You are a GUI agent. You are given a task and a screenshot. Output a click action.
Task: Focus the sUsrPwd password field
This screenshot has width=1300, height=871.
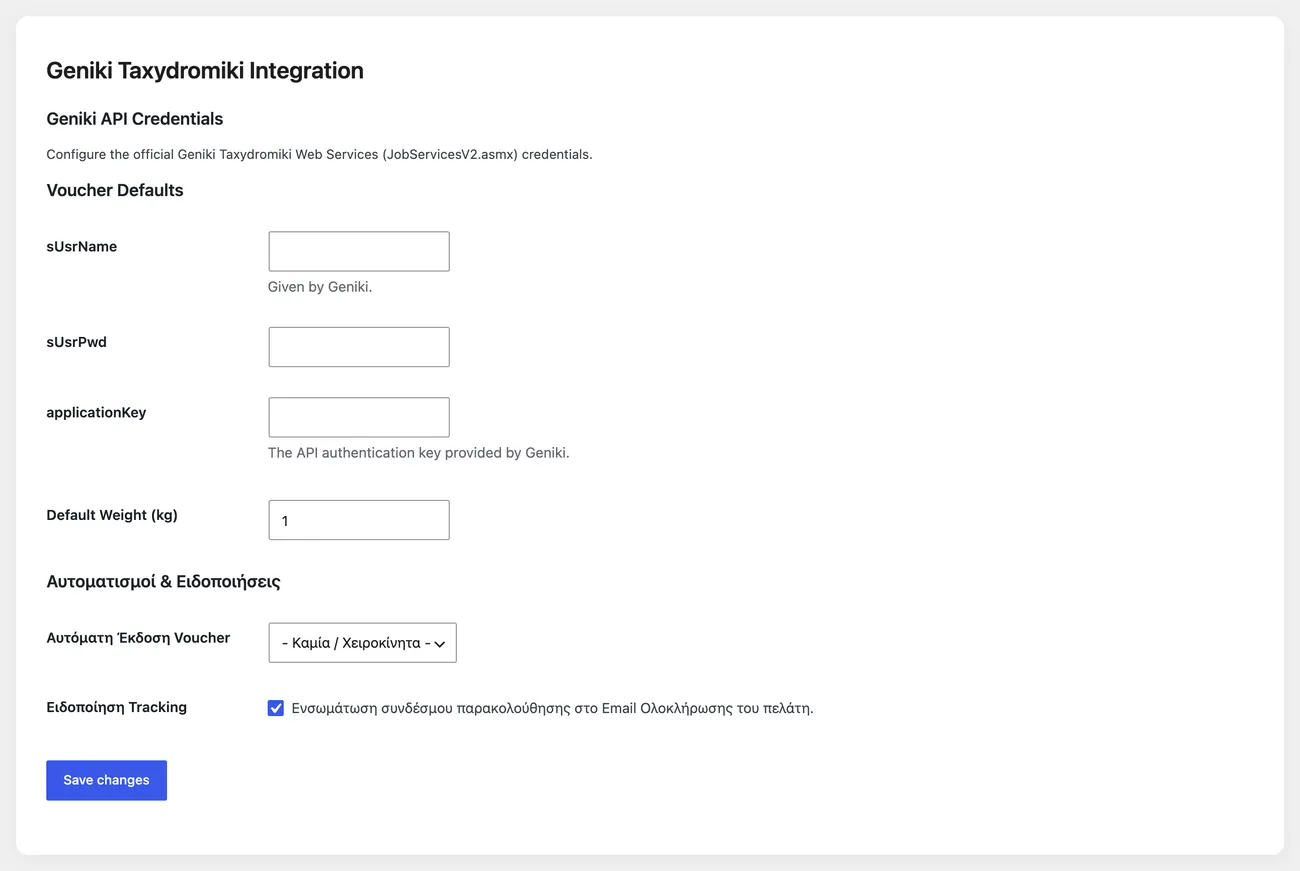359,347
